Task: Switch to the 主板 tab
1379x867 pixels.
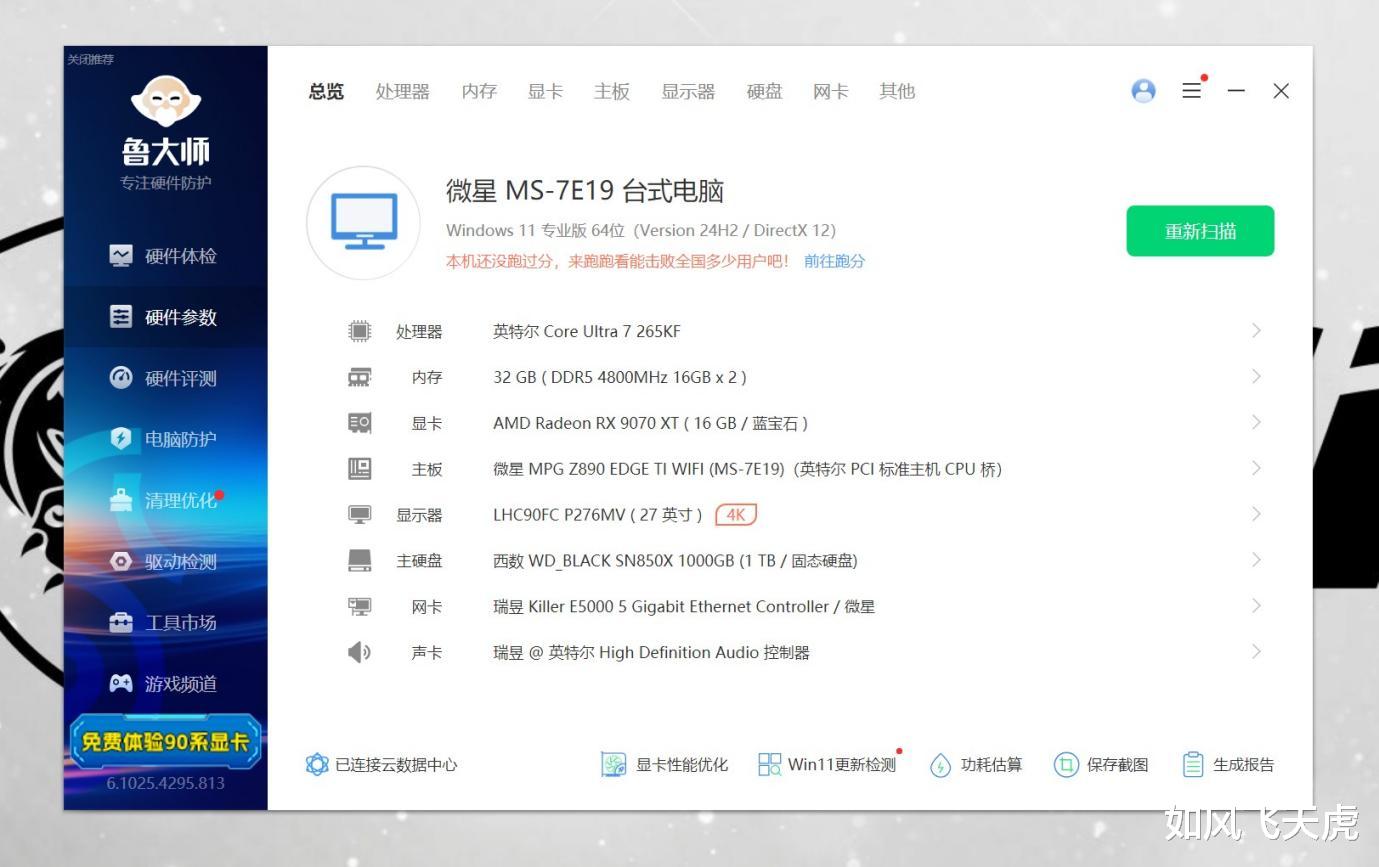Action: [611, 91]
